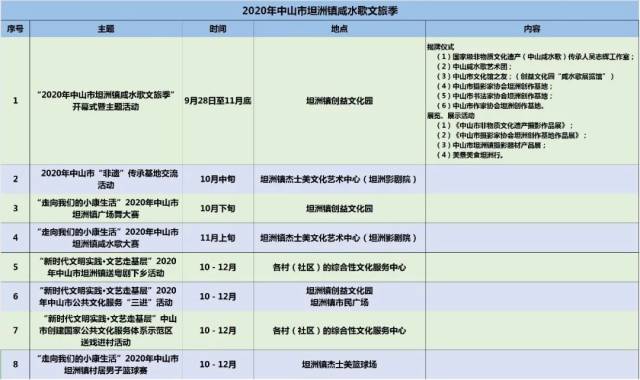
Task: Click "坦洲镇杰士美文化艺术中心" in row 2
Action: [x=338, y=179]
